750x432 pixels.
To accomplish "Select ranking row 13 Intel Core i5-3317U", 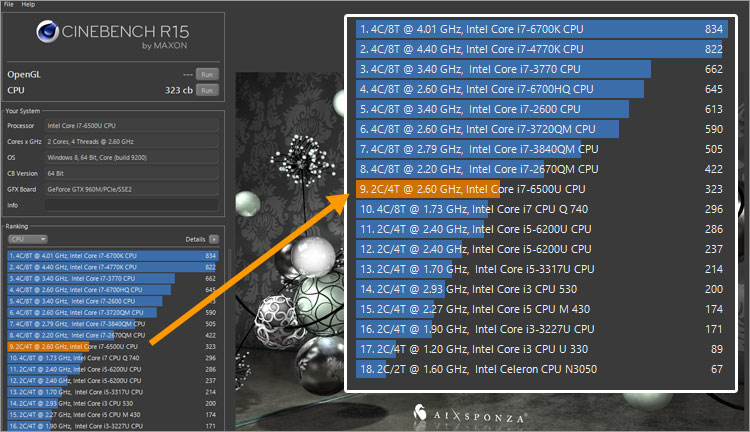I will click(113, 392).
